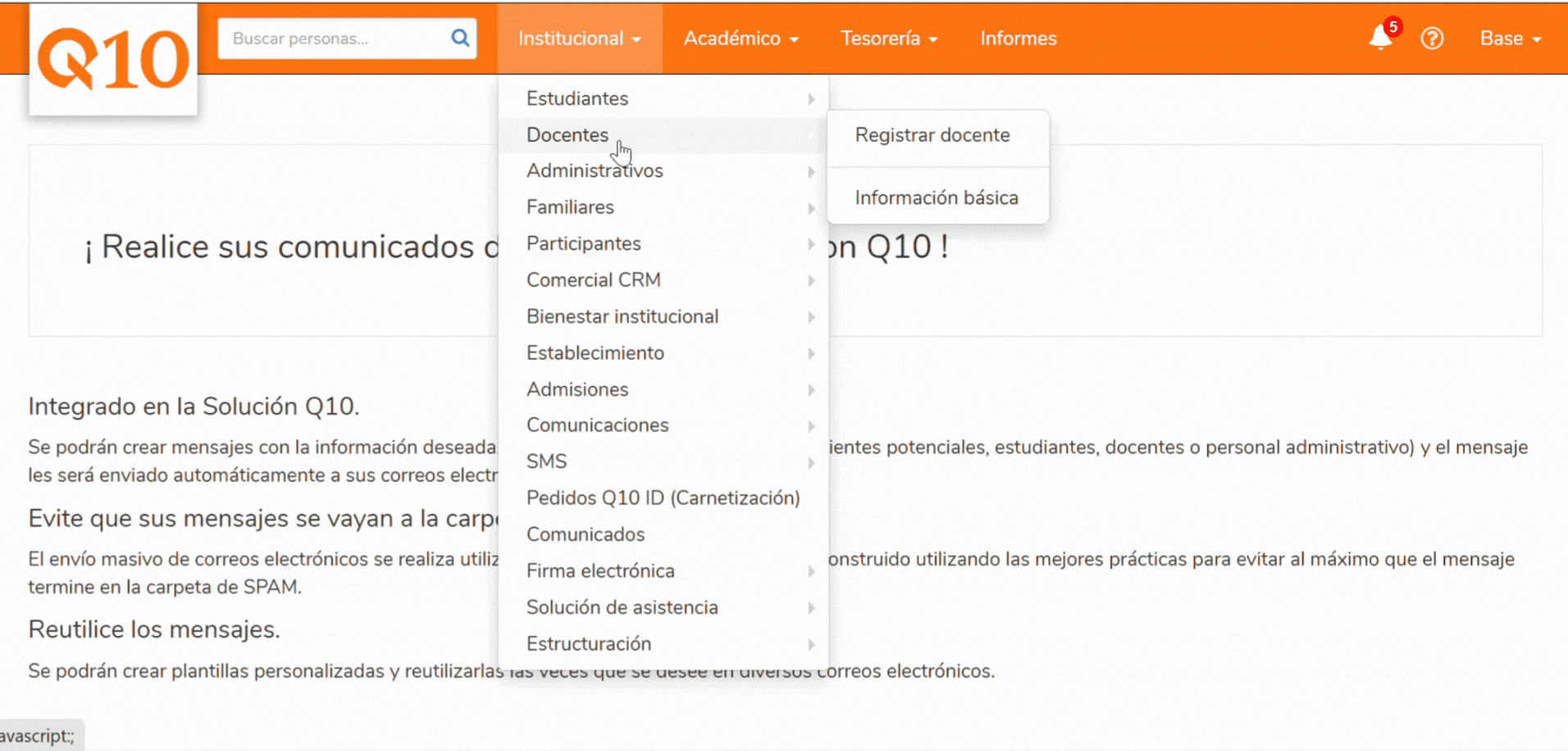Expand the Estudiantes submenu arrow
The image size is (1568, 751).
click(811, 99)
